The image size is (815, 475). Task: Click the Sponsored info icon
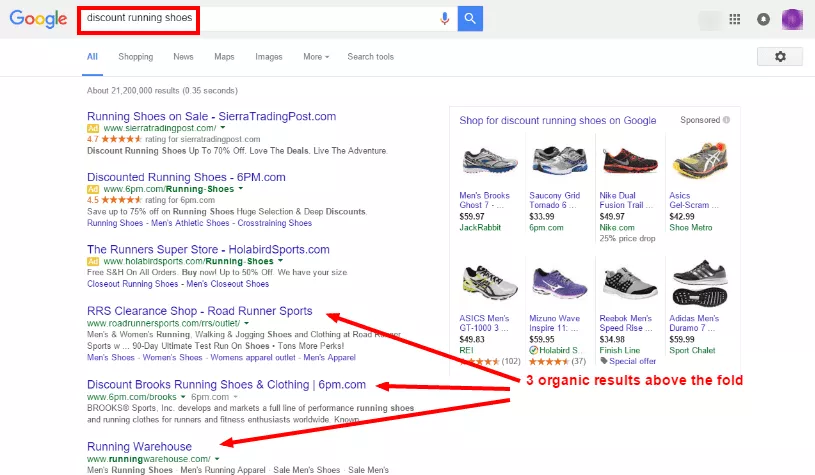(x=726, y=120)
